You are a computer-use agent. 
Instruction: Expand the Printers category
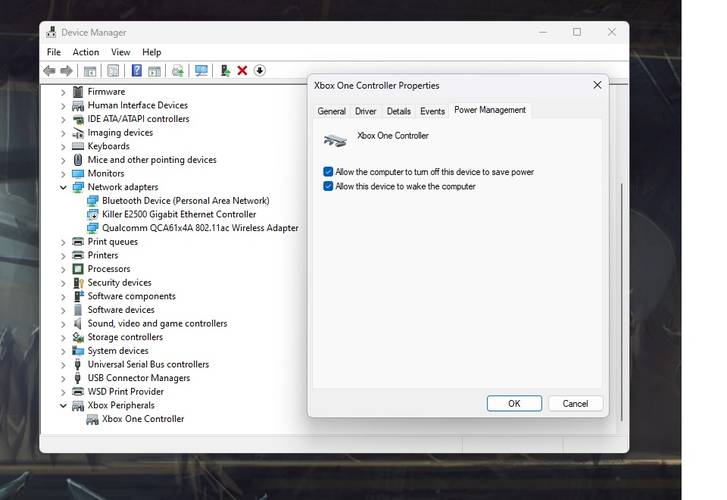coord(63,256)
